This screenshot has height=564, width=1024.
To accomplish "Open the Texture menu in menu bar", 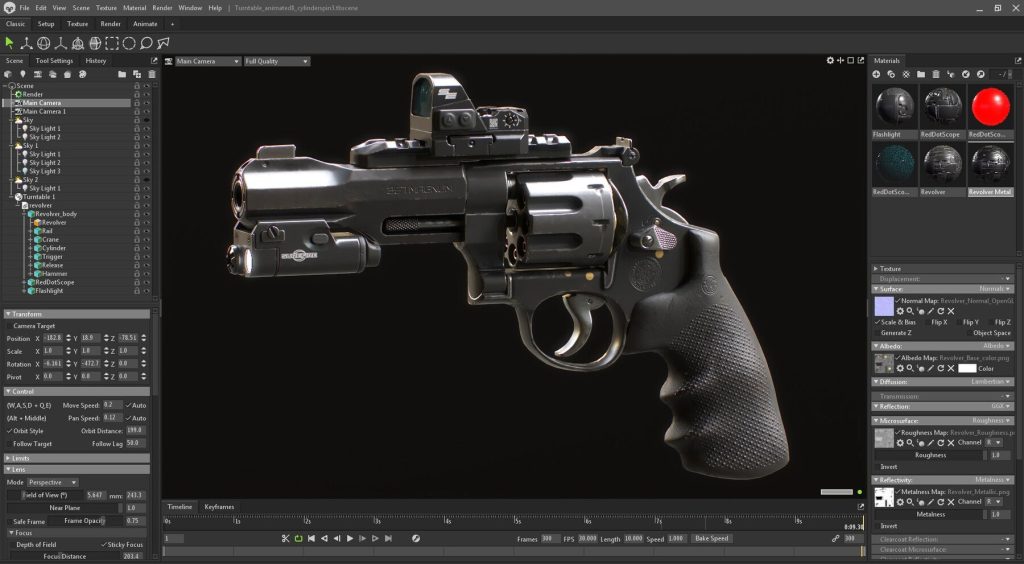I will (x=106, y=8).
